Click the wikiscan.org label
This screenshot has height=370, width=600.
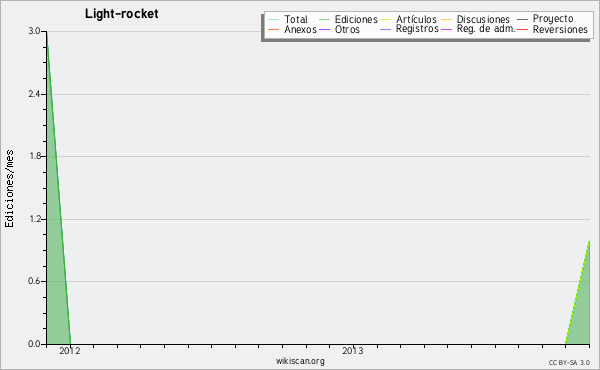pyautogui.click(x=300, y=361)
